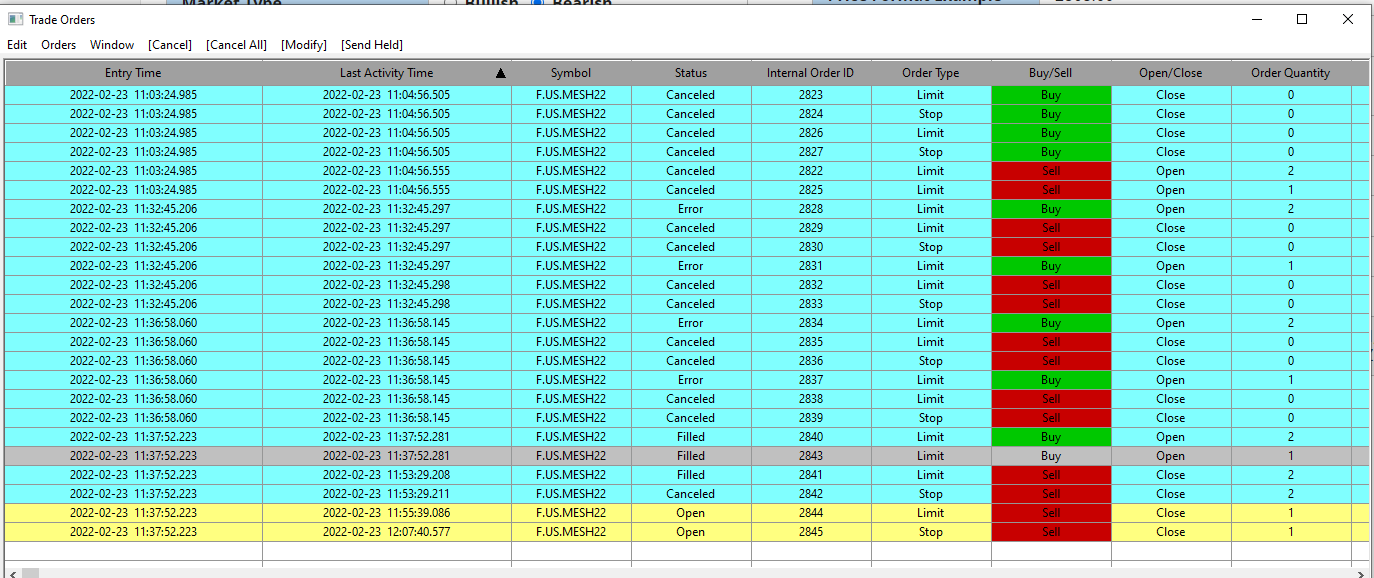Sort by Internal Order ID column header
The image size is (1374, 578).
coord(811,73)
